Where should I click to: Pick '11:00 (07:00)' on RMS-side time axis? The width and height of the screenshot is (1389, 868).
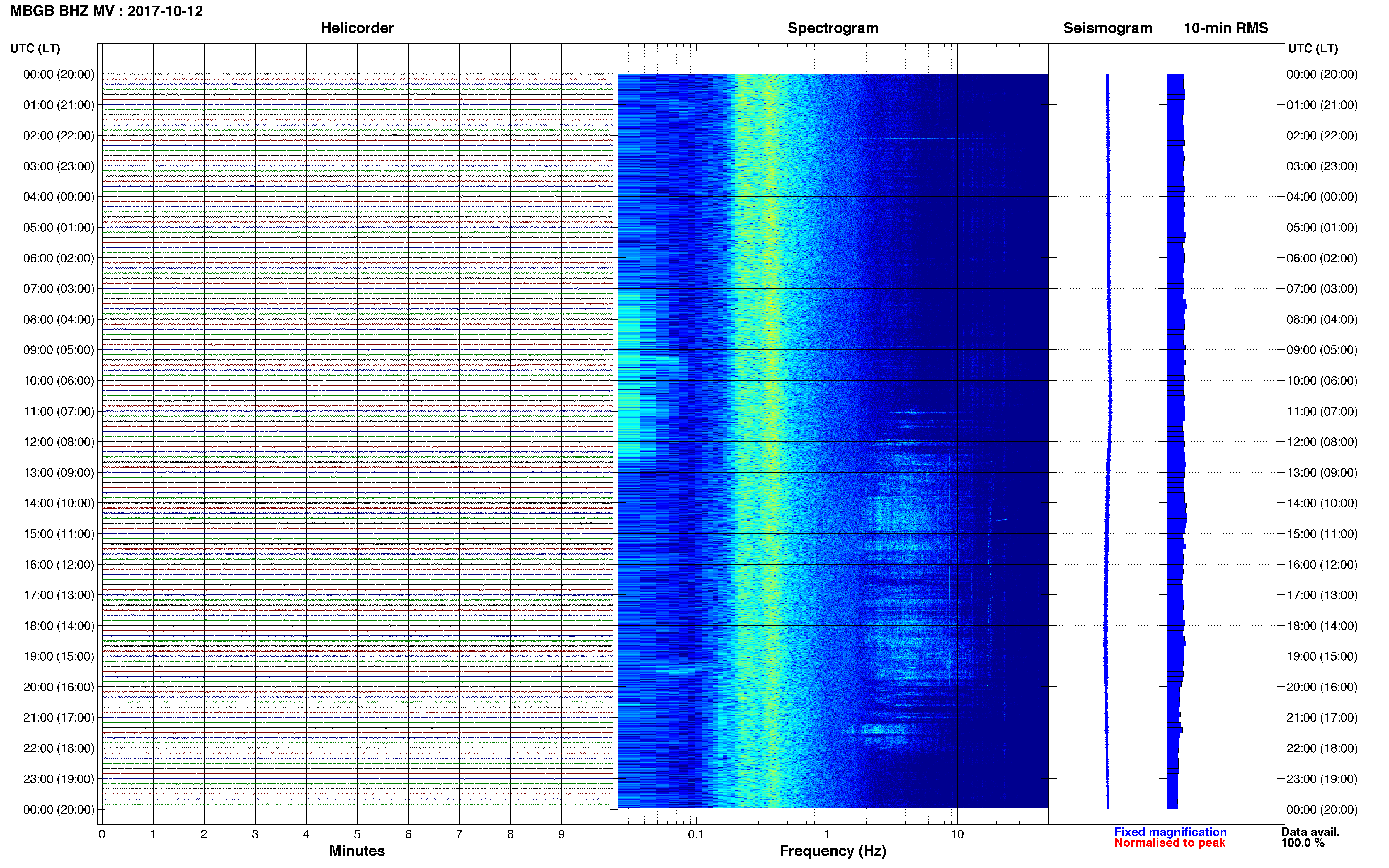point(1322,411)
